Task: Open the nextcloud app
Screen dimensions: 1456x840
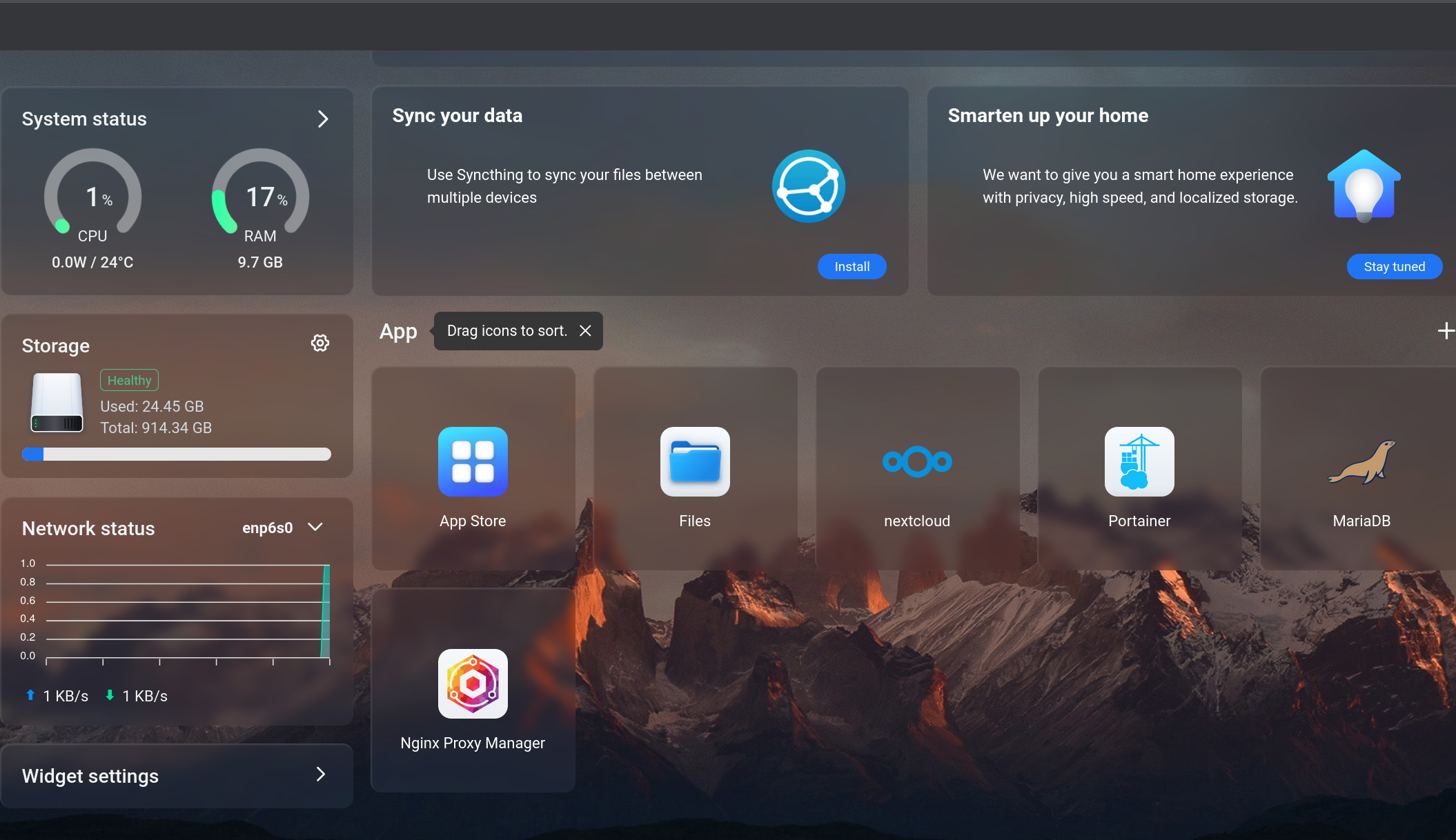Action: coord(917,462)
